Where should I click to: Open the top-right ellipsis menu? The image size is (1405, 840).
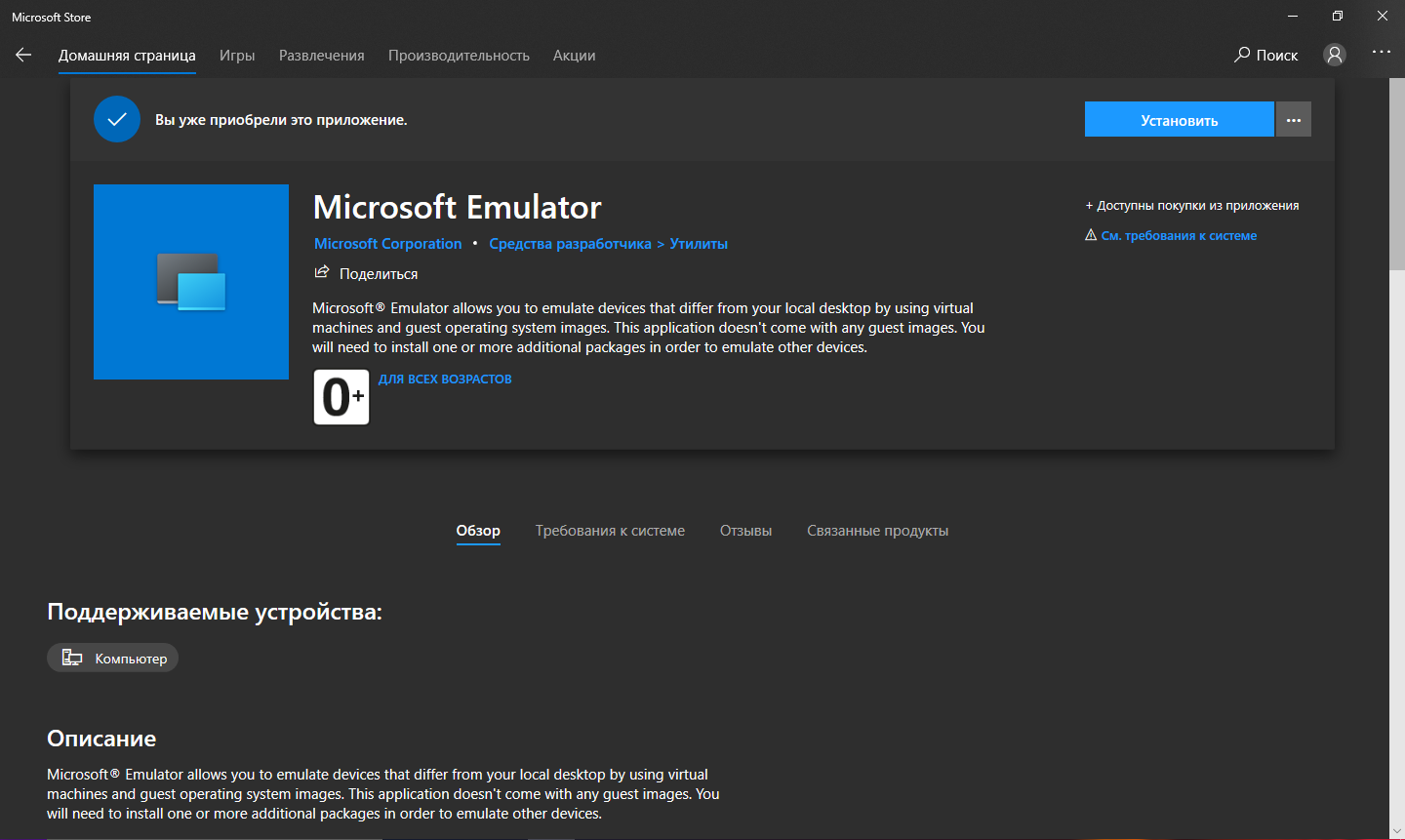(x=1382, y=53)
